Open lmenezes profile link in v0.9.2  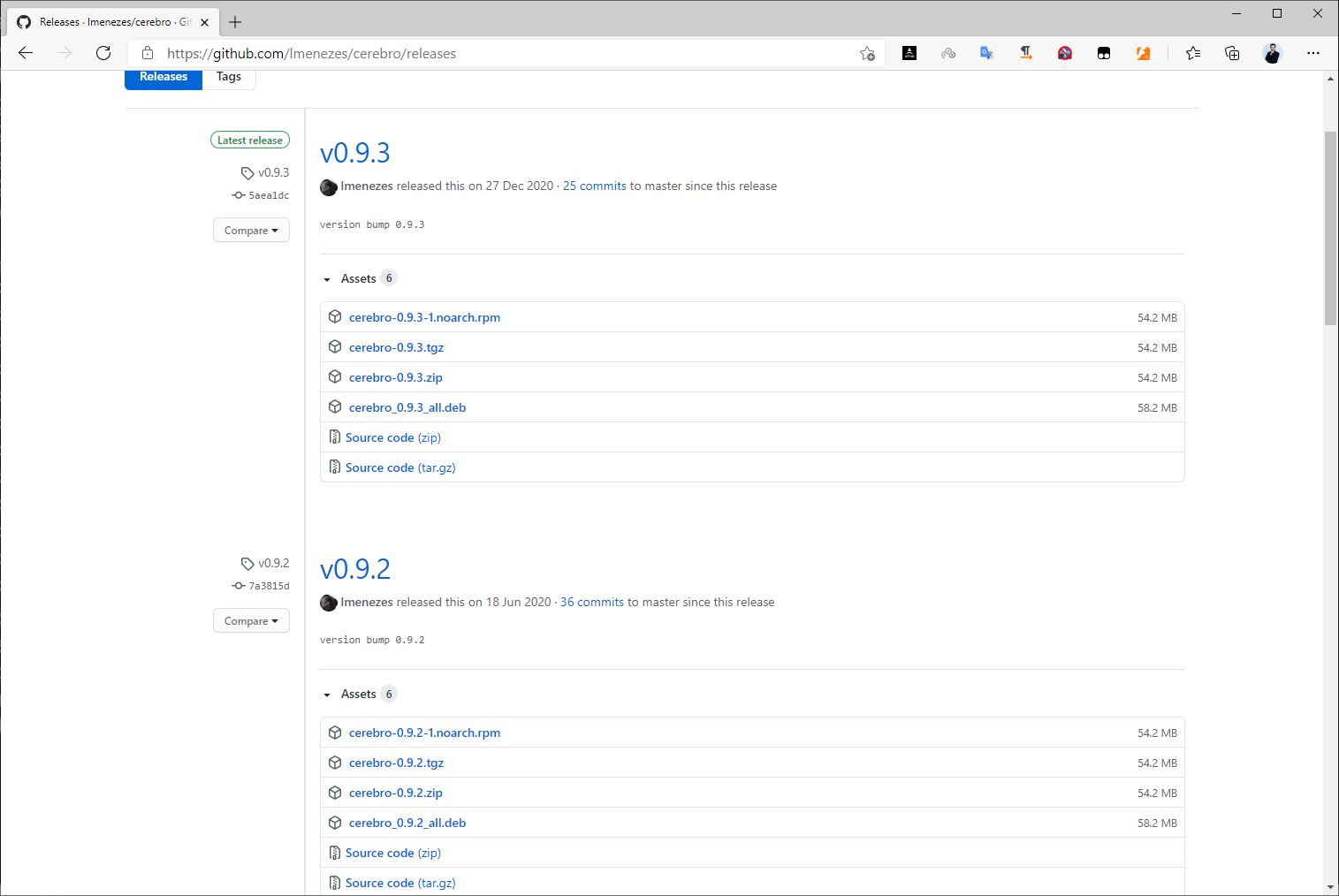367,602
